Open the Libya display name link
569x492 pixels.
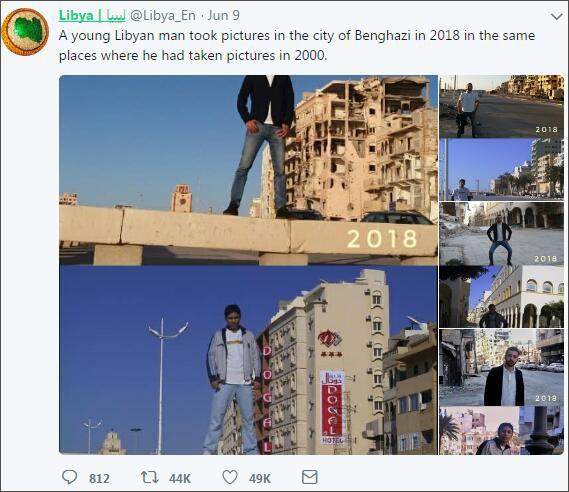[x=92, y=15]
